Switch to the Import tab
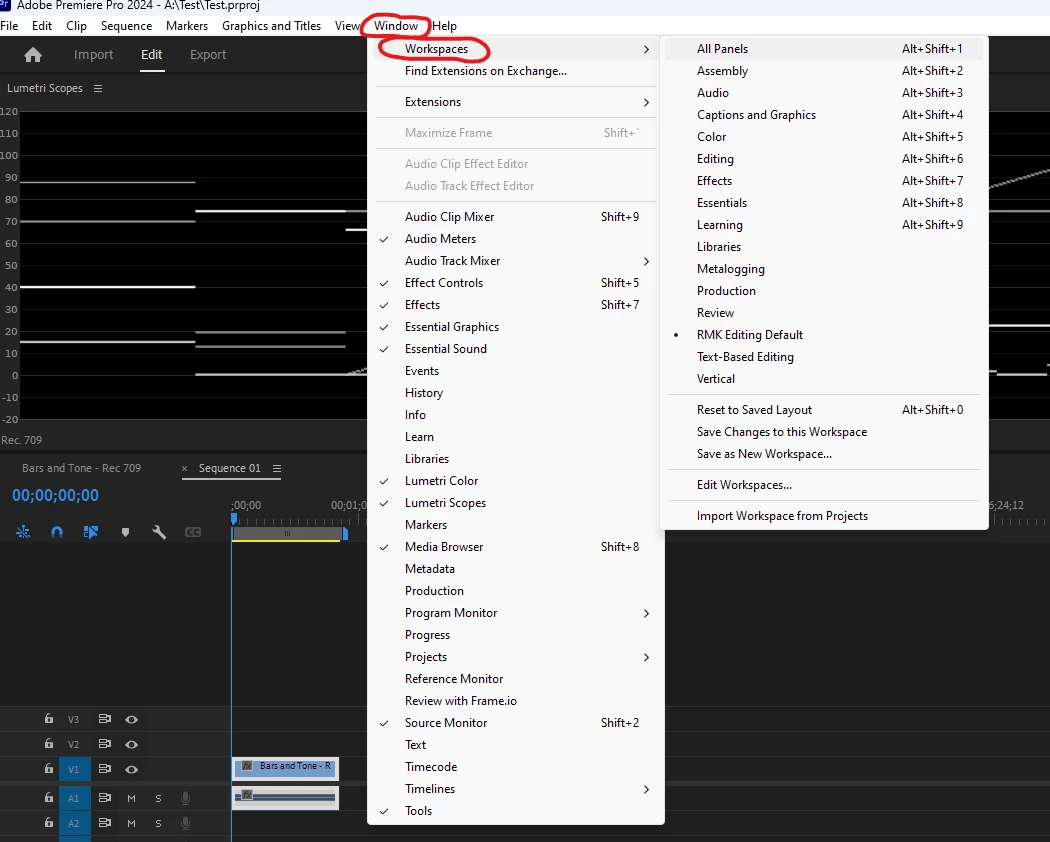Screen dimensions: 1050x842 [93, 55]
